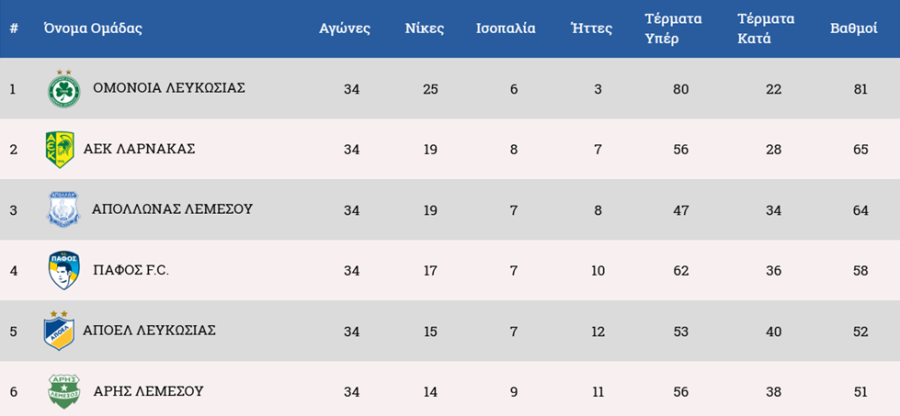Screen dimensions: 900x416
Task: Open the ΠΑΦΟΣ F.C. team name
Action: [131, 270]
